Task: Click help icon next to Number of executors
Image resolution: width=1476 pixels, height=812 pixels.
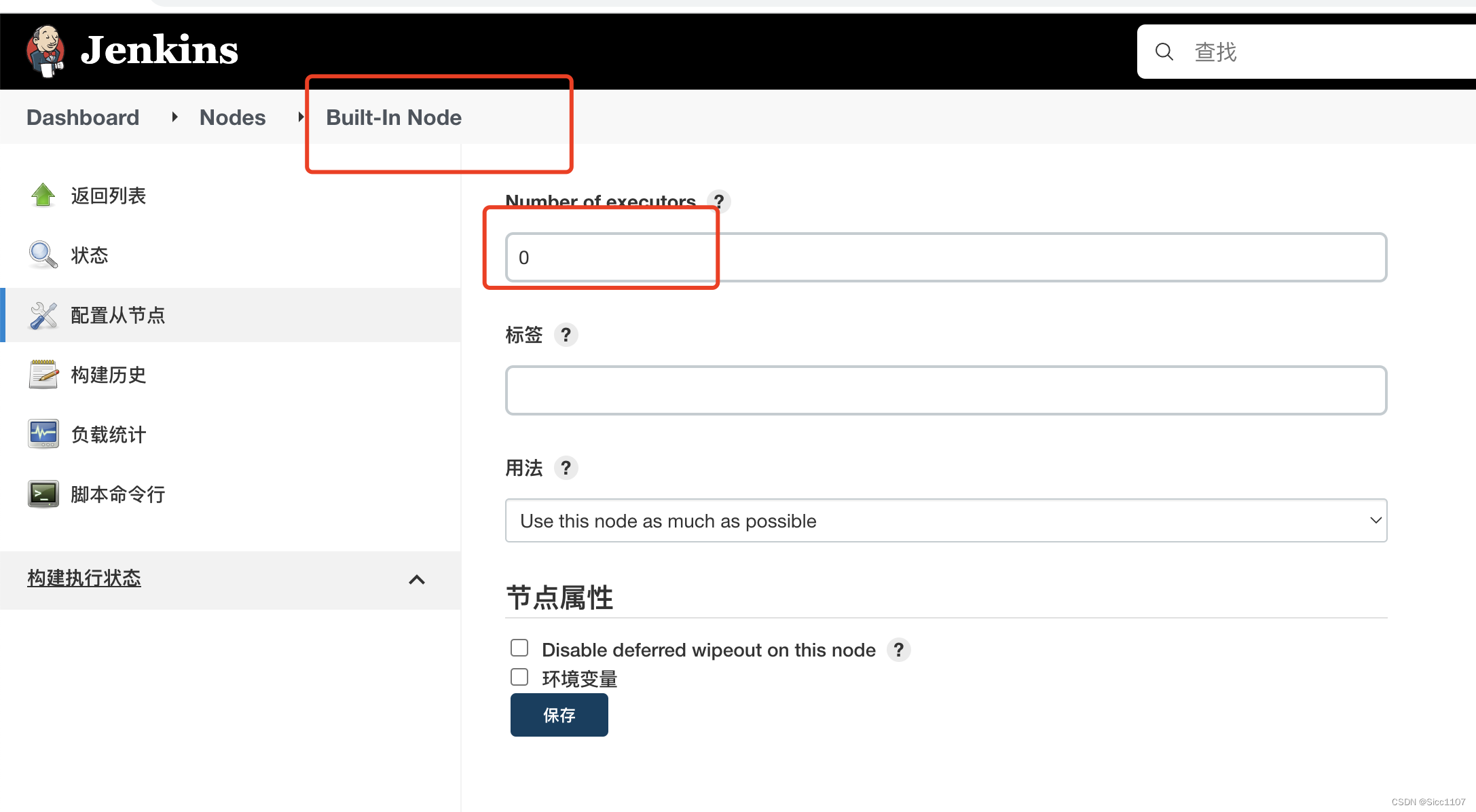Action: (719, 201)
